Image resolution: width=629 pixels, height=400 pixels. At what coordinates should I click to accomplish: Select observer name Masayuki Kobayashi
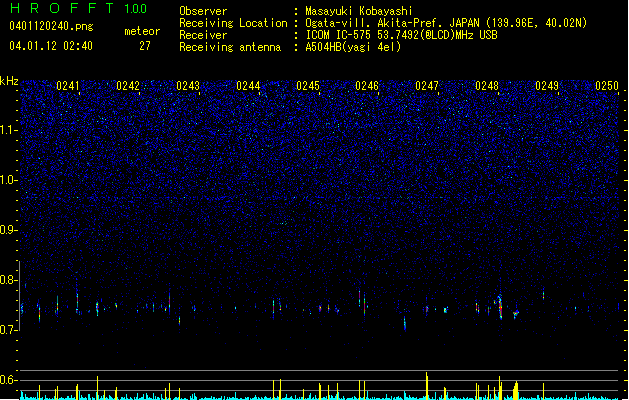click(x=358, y=11)
